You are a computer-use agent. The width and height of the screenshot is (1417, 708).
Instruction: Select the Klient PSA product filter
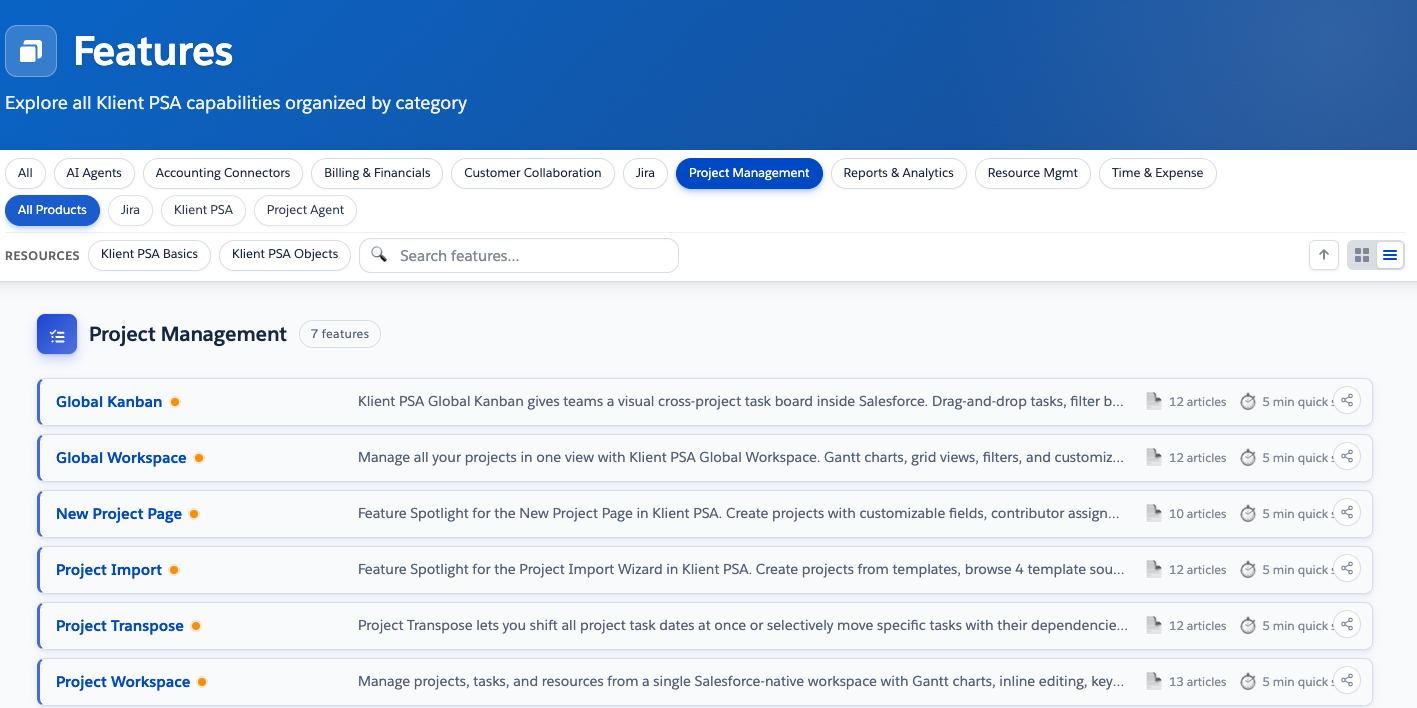click(x=203, y=210)
